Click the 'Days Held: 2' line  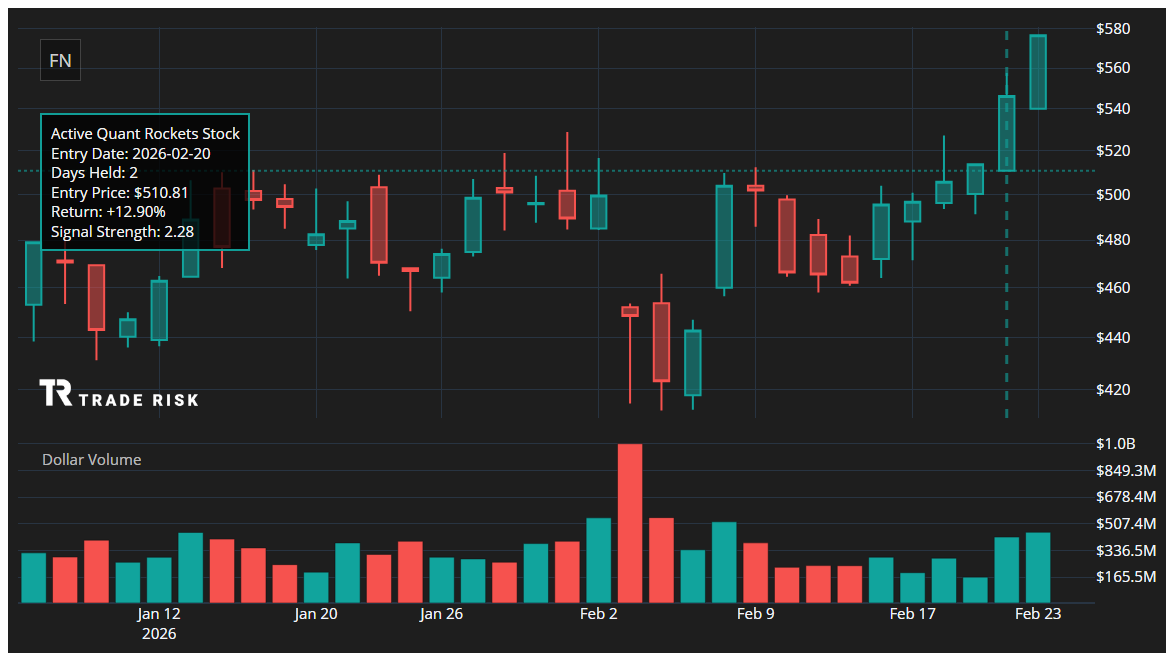(x=94, y=173)
